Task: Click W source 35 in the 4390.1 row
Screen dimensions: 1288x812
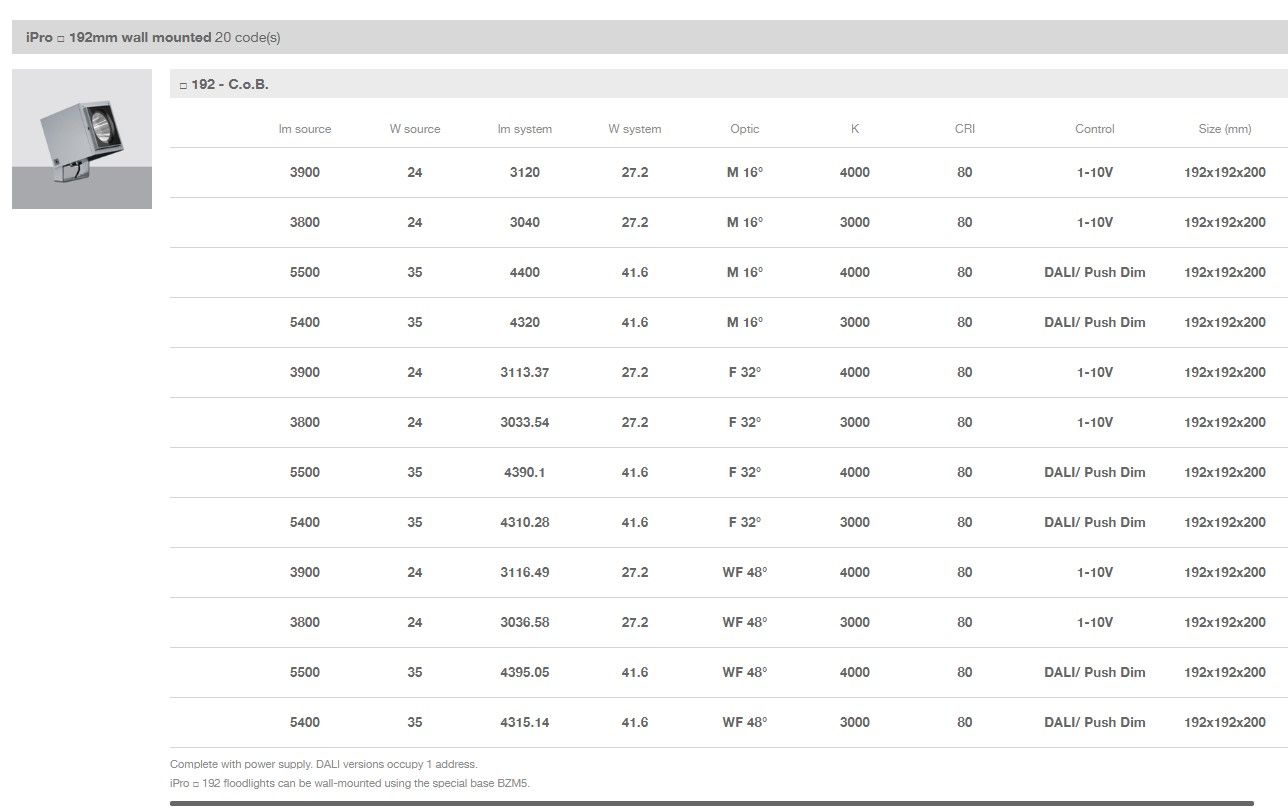Action: 415,472
